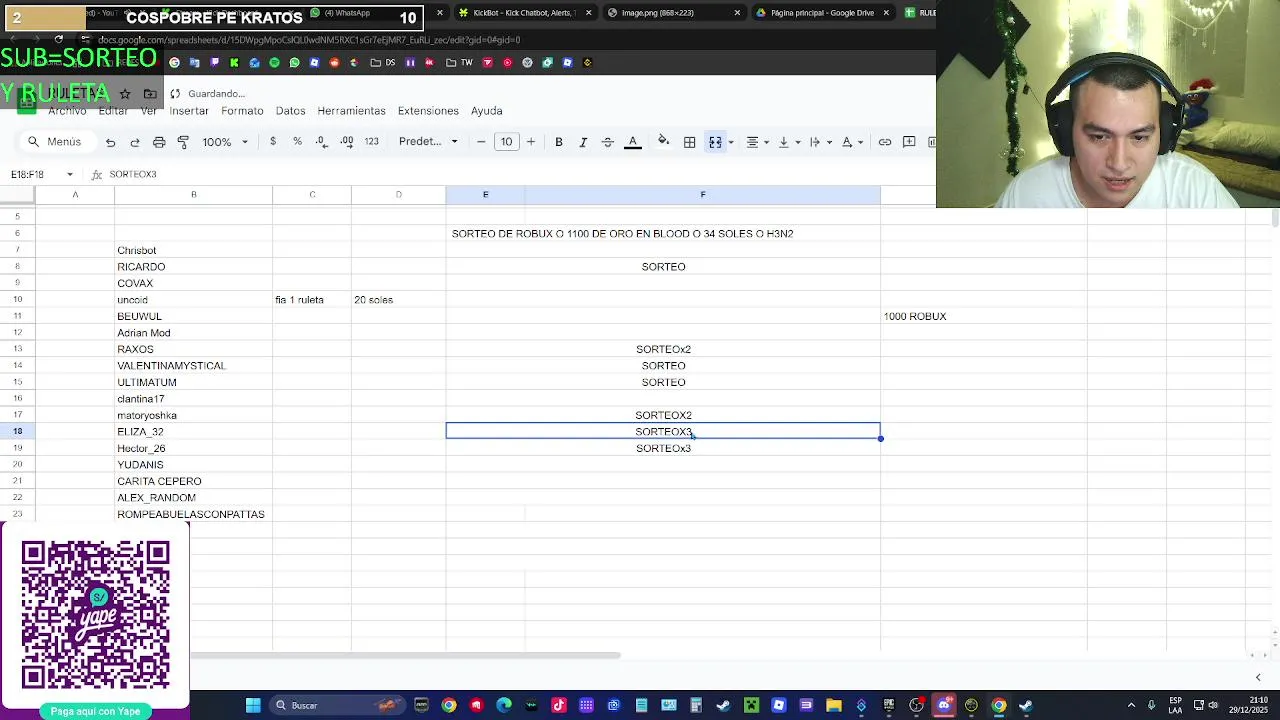
Task: Open the Ayuda menu
Action: click(487, 111)
